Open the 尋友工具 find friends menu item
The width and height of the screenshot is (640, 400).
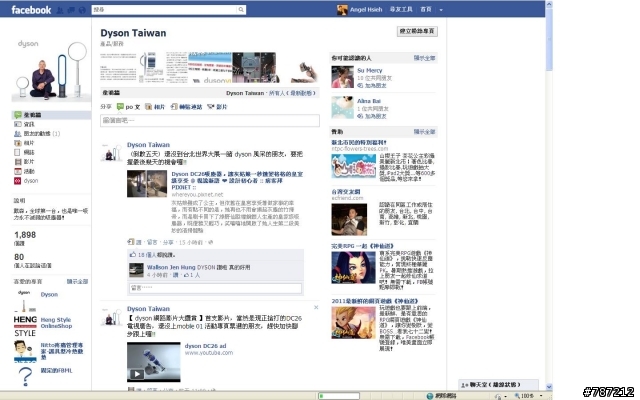[401, 9]
